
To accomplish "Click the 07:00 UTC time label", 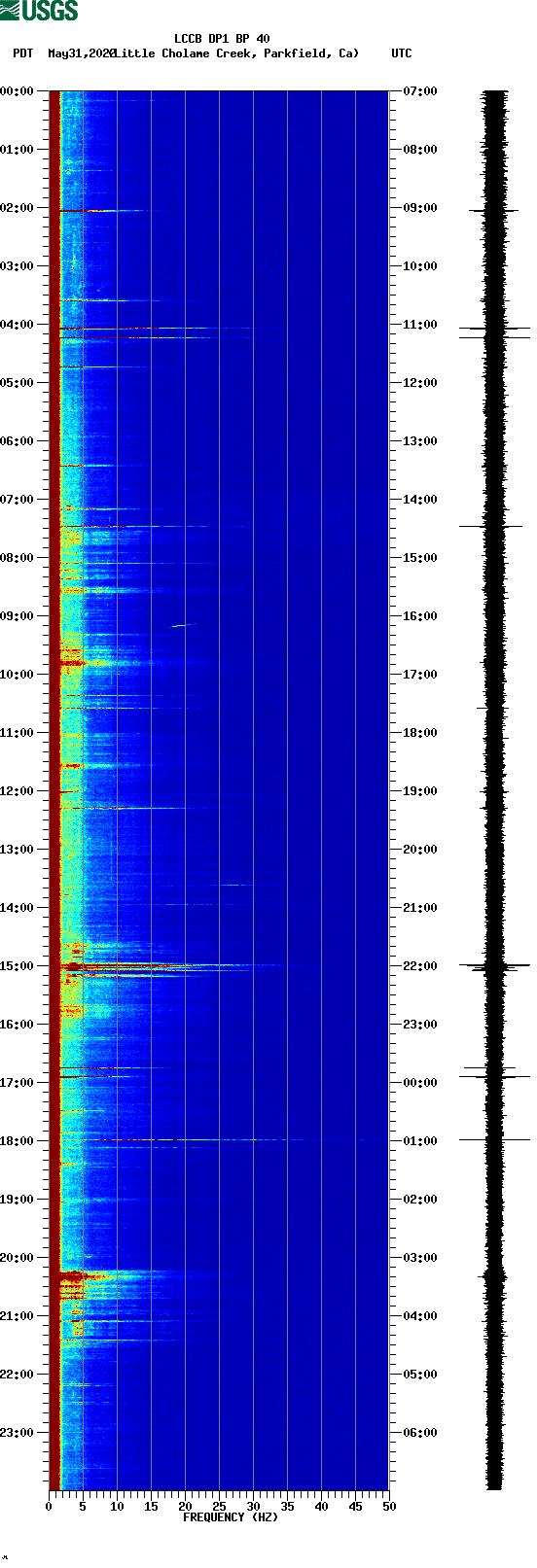I will coord(419,91).
